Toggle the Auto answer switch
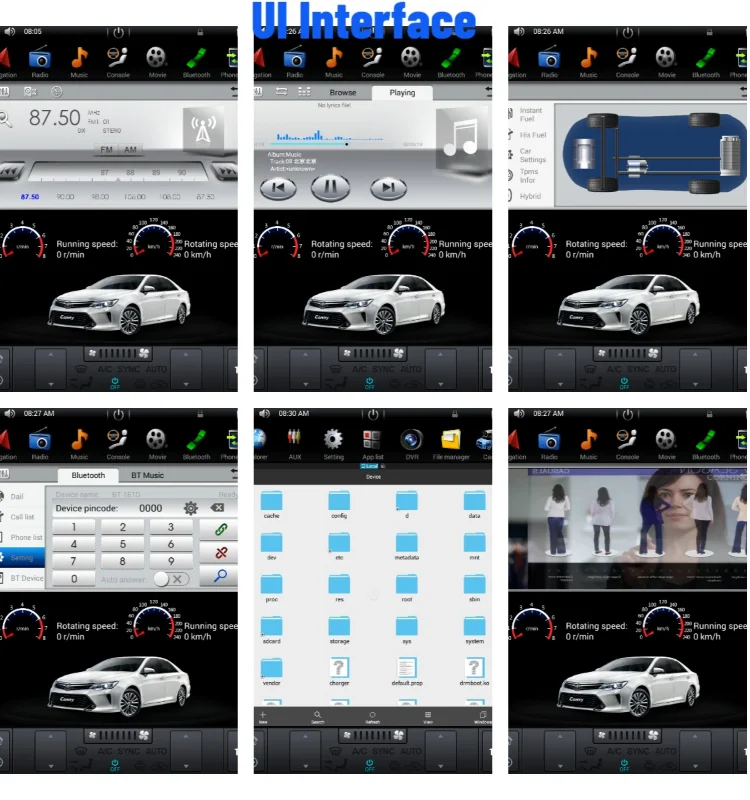 (171, 579)
